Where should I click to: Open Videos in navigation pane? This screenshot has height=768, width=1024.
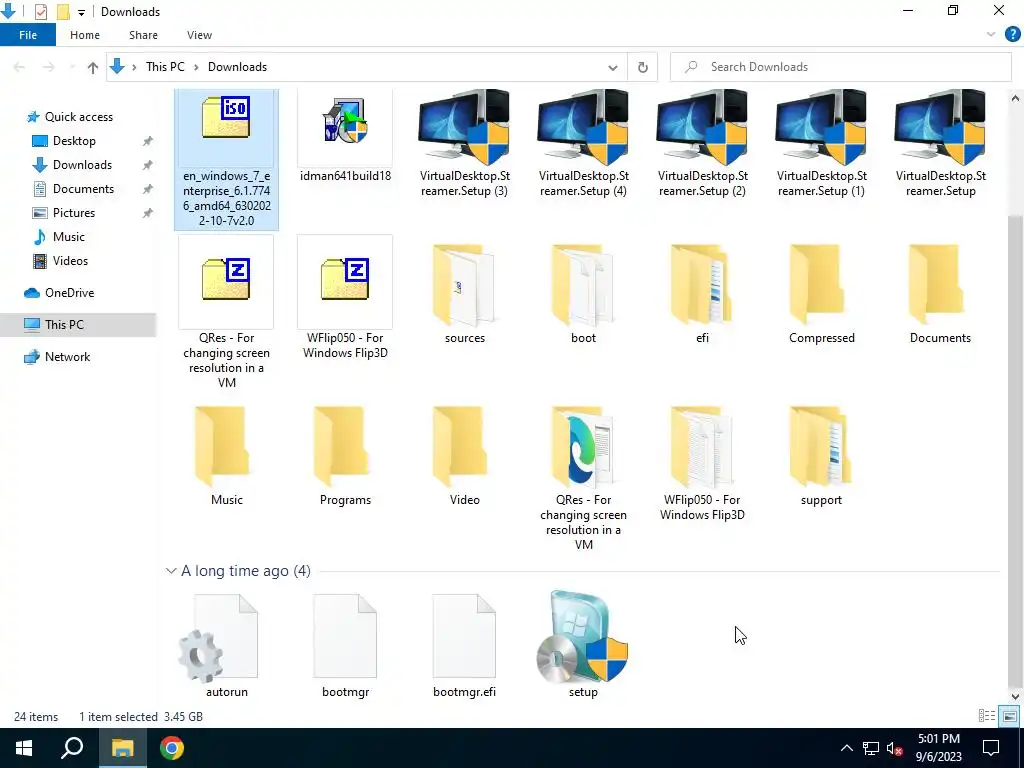(x=70, y=261)
